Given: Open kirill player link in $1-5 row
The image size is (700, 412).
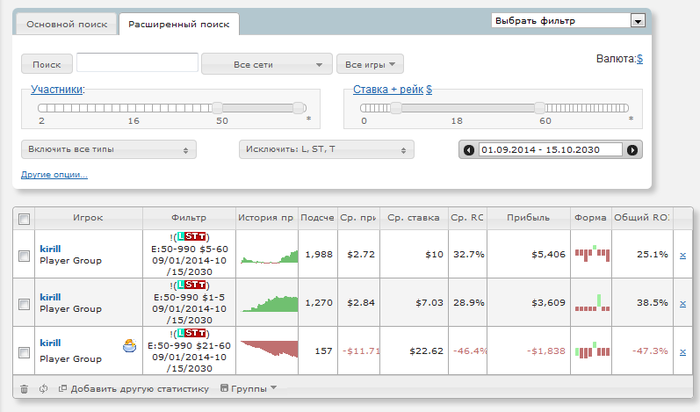Looking at the screenshot, I should [x=50, y=297].
